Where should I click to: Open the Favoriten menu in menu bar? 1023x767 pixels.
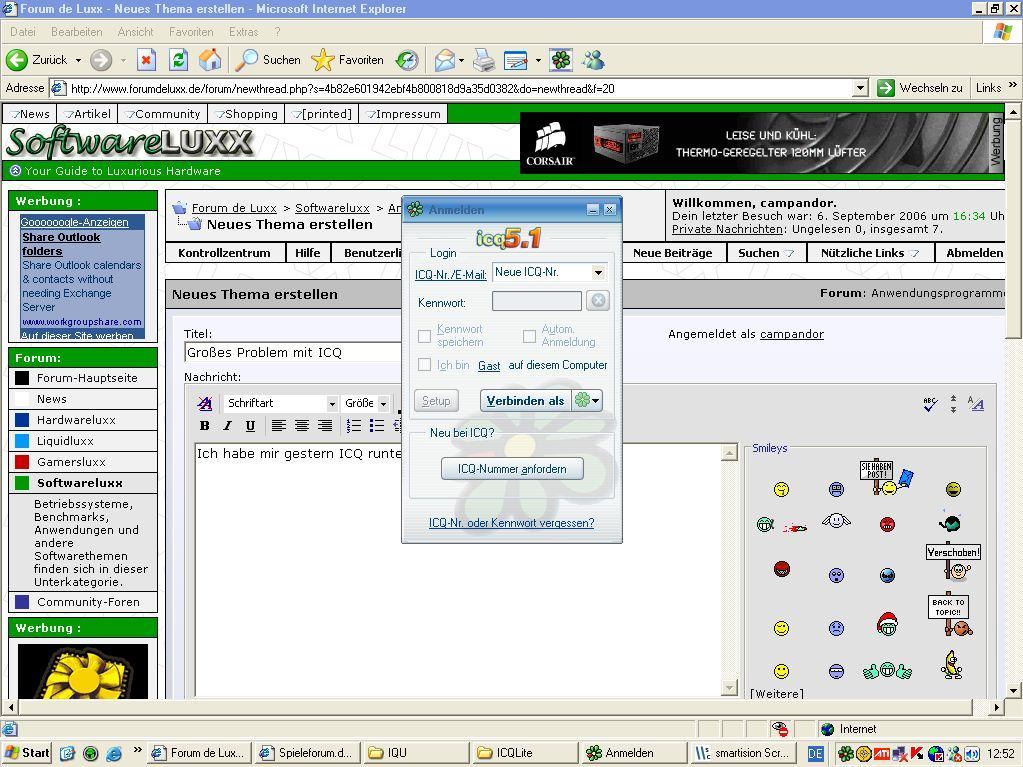[x=191, y=32]
